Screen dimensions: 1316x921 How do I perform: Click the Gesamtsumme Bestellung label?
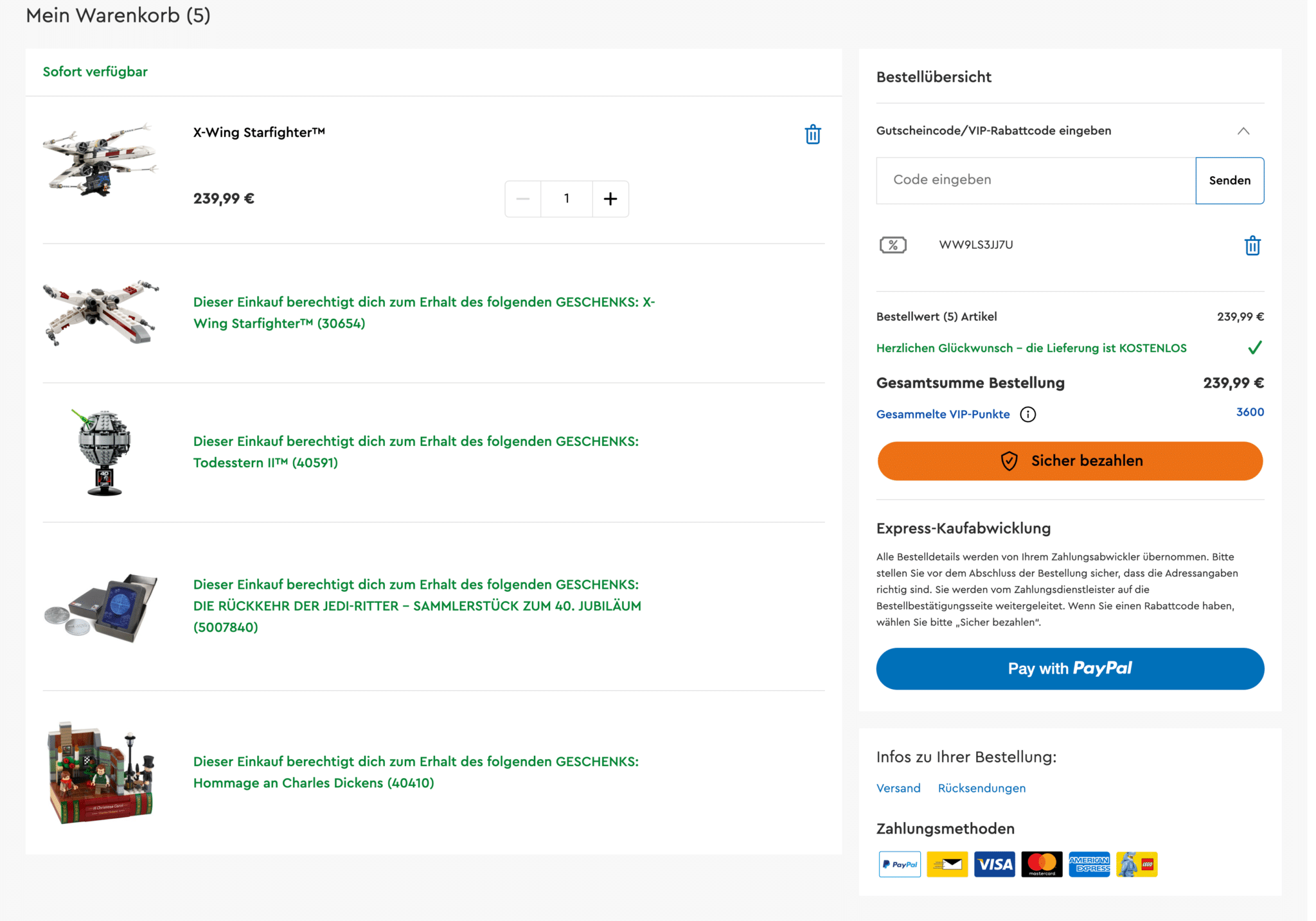point(970,383)
